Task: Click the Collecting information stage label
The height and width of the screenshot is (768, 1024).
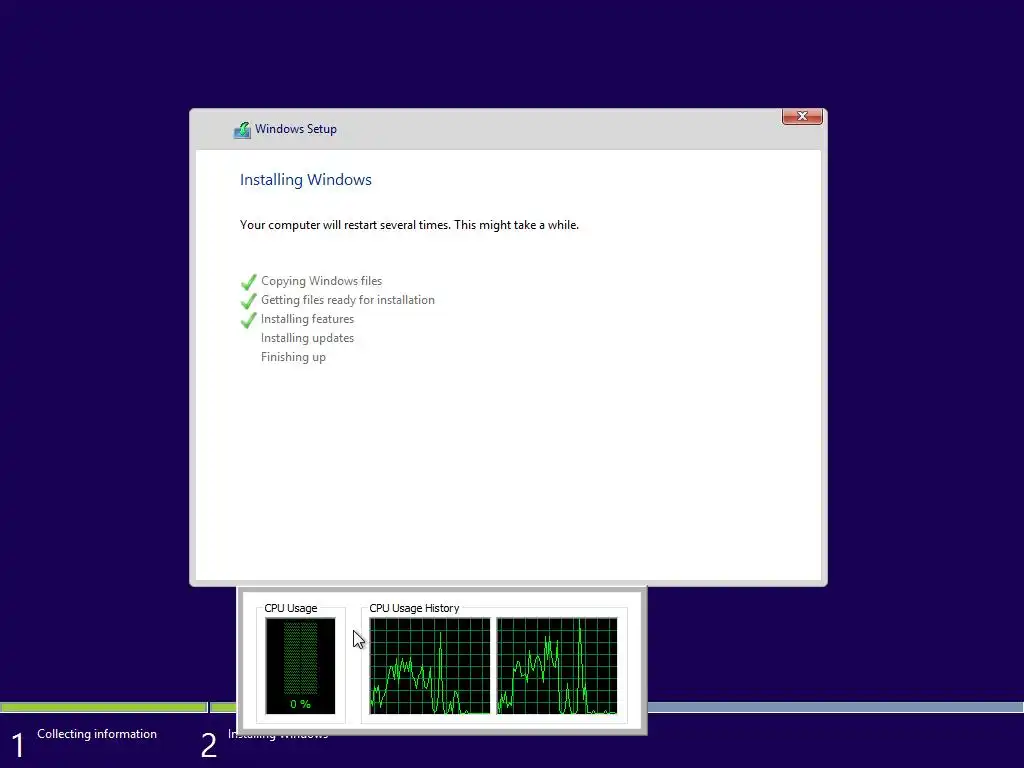Action: 97,733
